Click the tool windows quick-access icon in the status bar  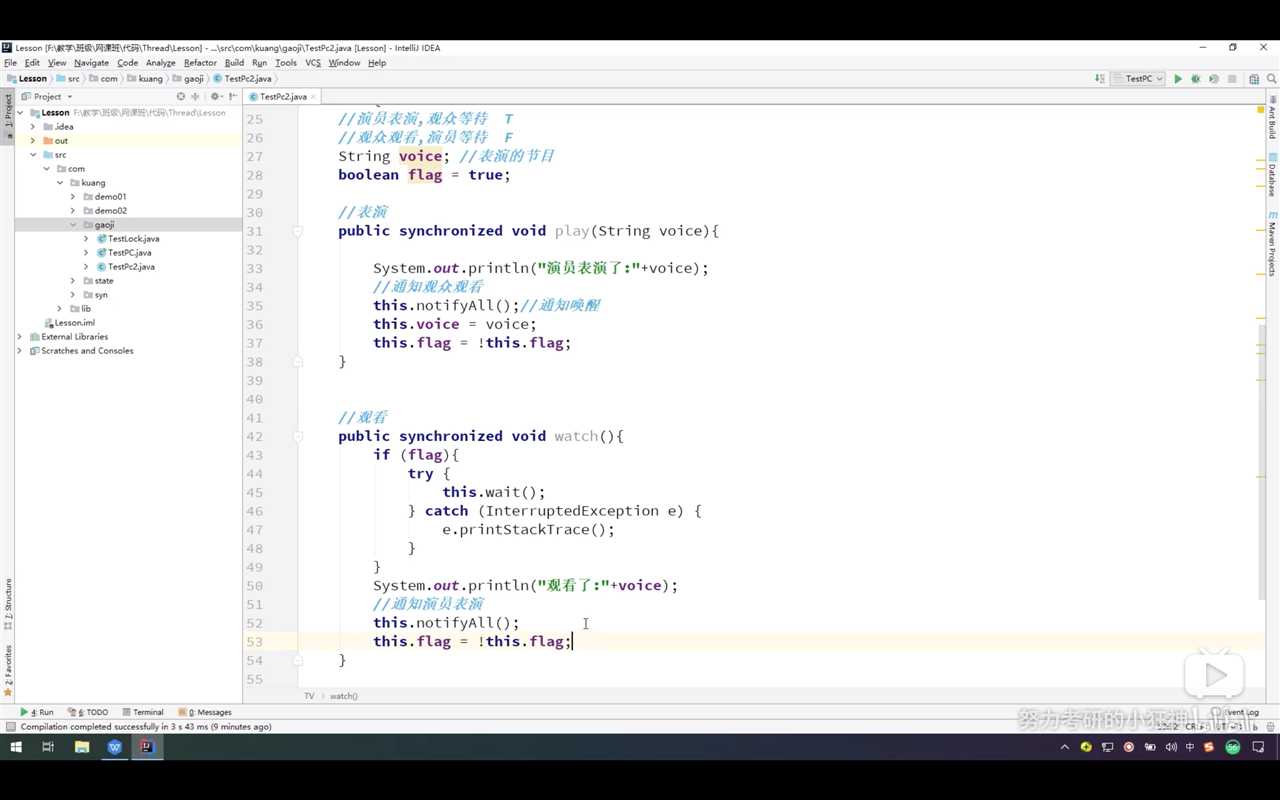[x=10, y=727]
